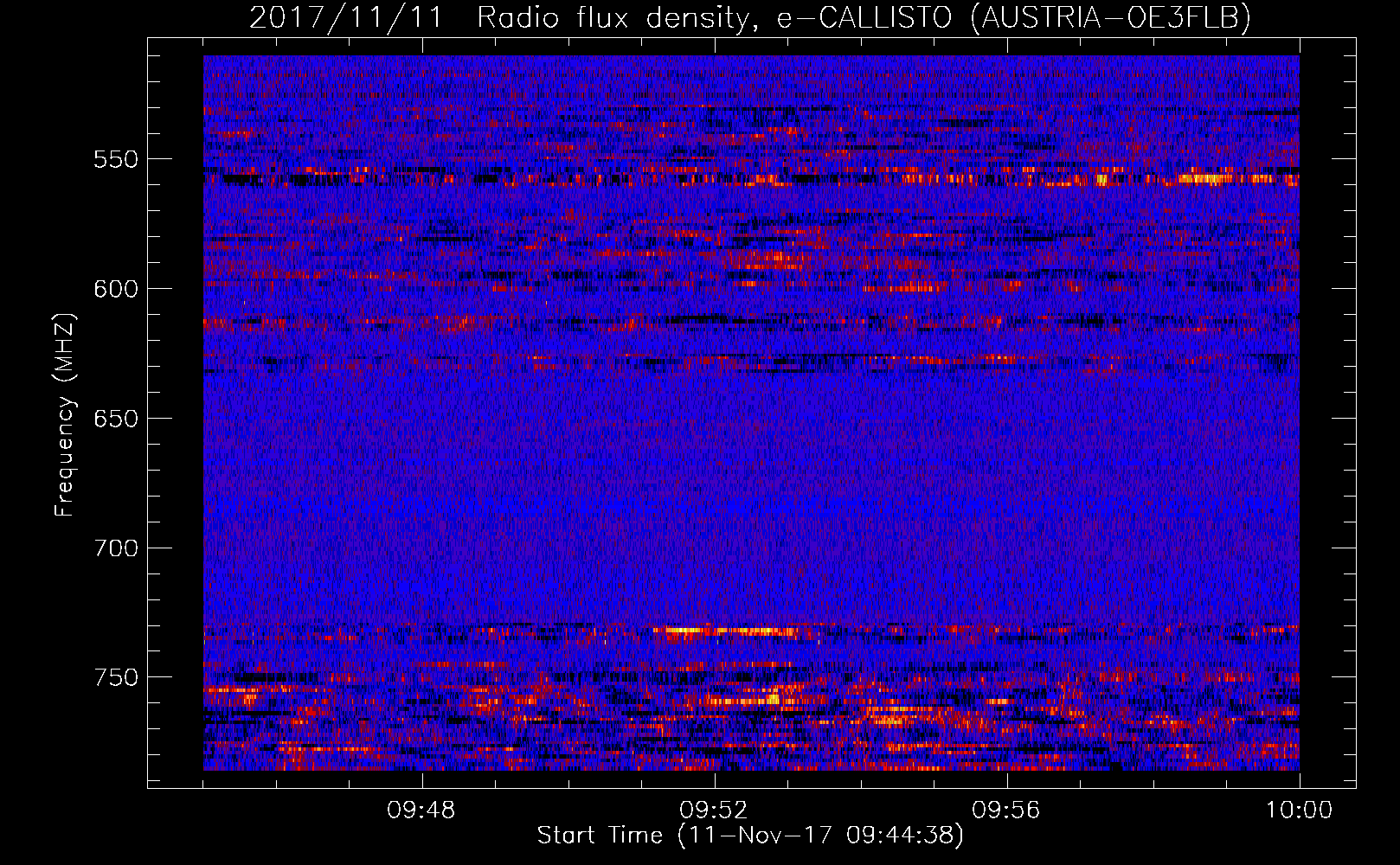Click the 'Start Time (11-Nov-17 09:44:38)' label
1400x865 pixels.
(750, 836)
